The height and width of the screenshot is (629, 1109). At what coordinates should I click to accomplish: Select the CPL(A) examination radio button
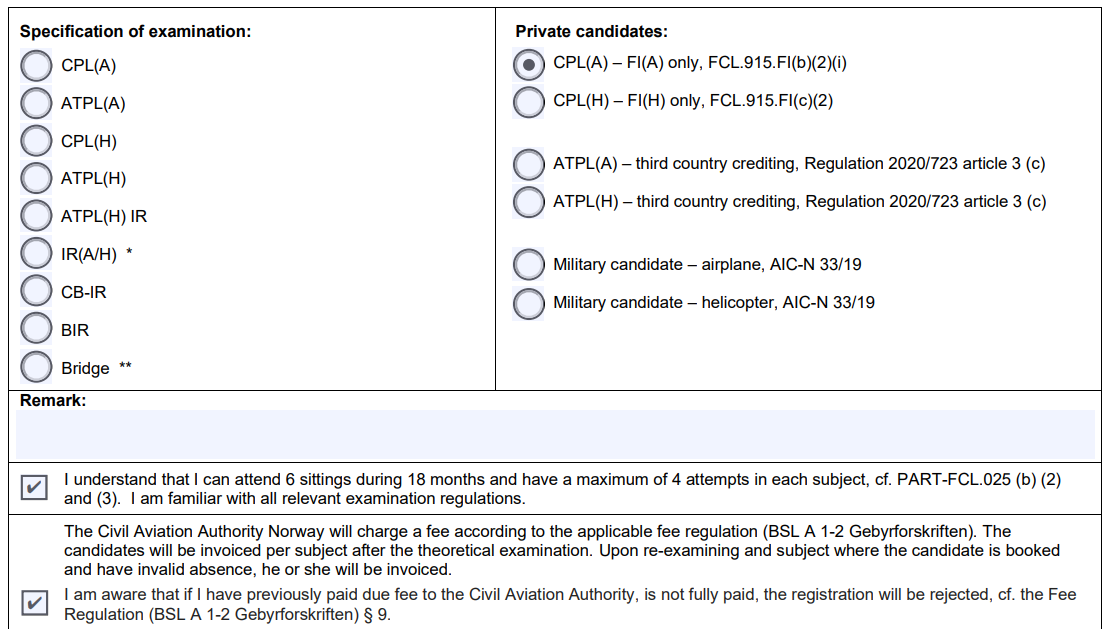[36, 66]
